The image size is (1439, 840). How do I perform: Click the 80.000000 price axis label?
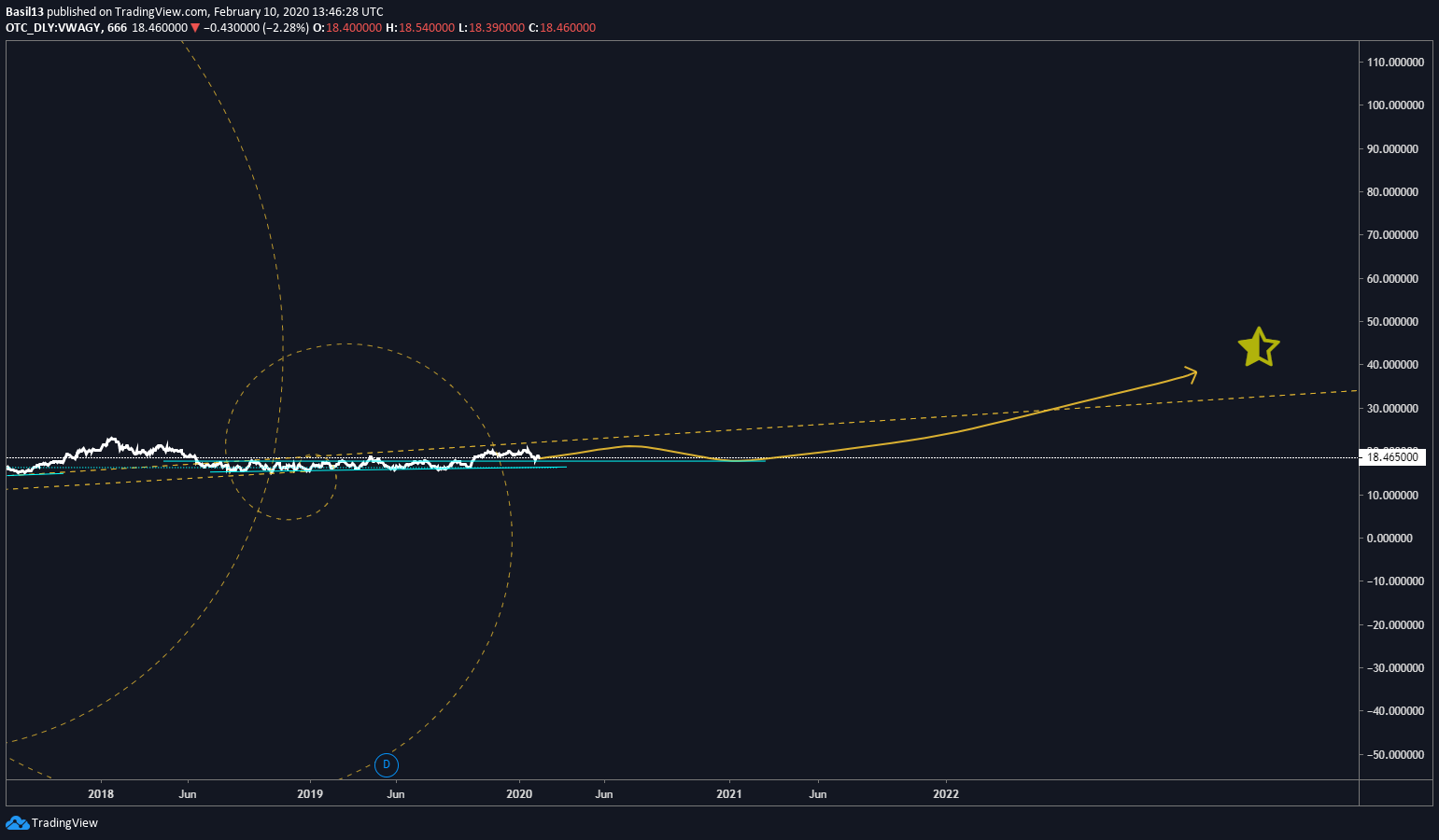1392,191
